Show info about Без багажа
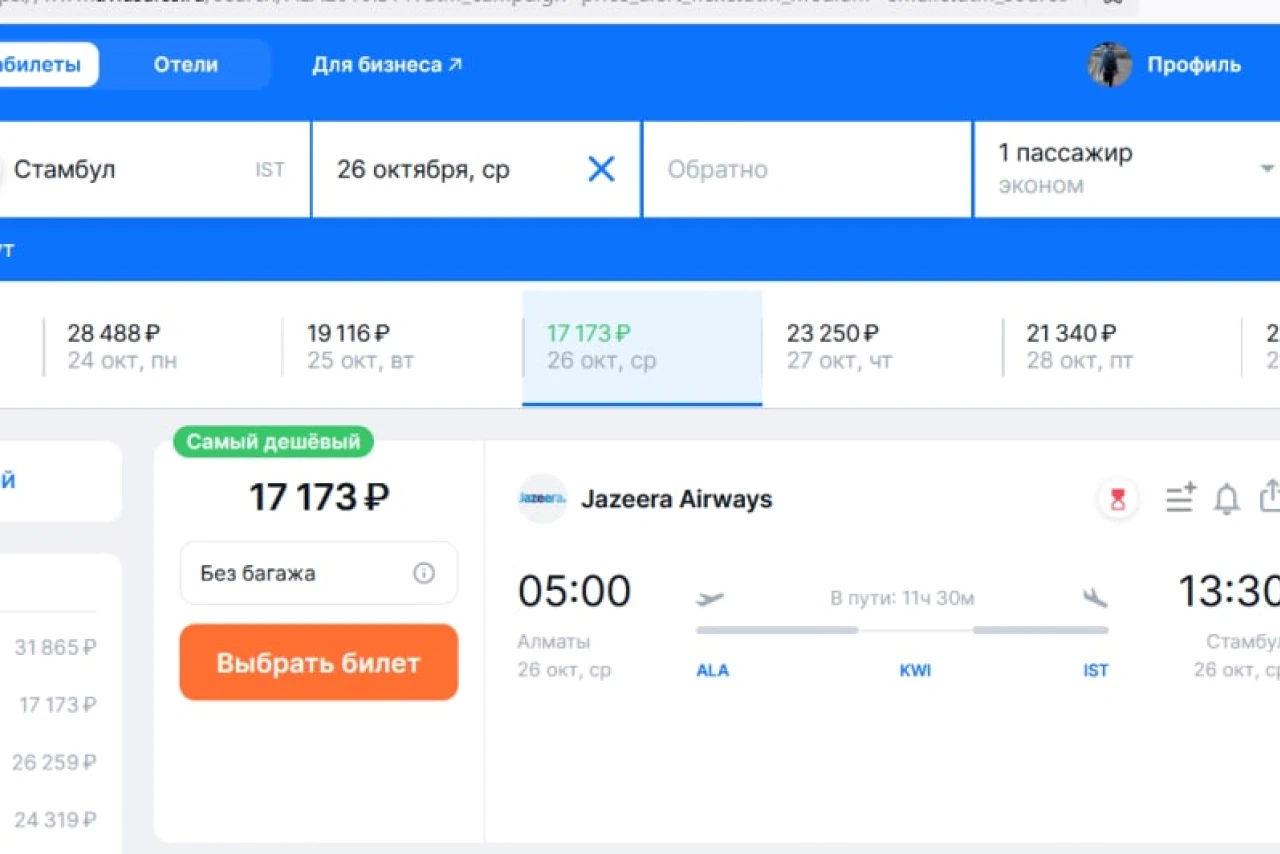1280x854 pixels. tap(424, 573)
